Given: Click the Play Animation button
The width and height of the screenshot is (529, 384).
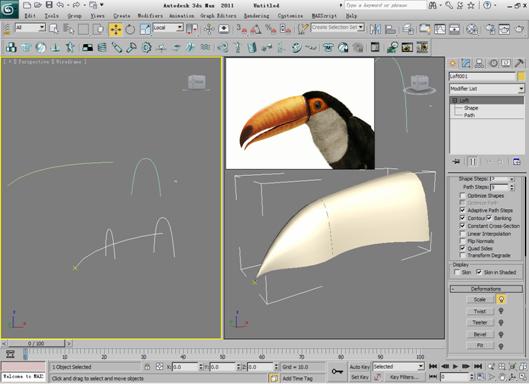Looking at the screenshot, I should (455, 366).
